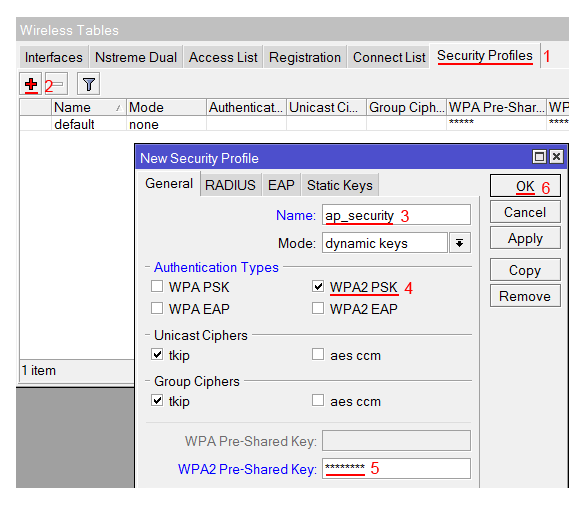Click the none mode cell
The image size is (587, 506).
pyautogui.click(x=166, y=124)
